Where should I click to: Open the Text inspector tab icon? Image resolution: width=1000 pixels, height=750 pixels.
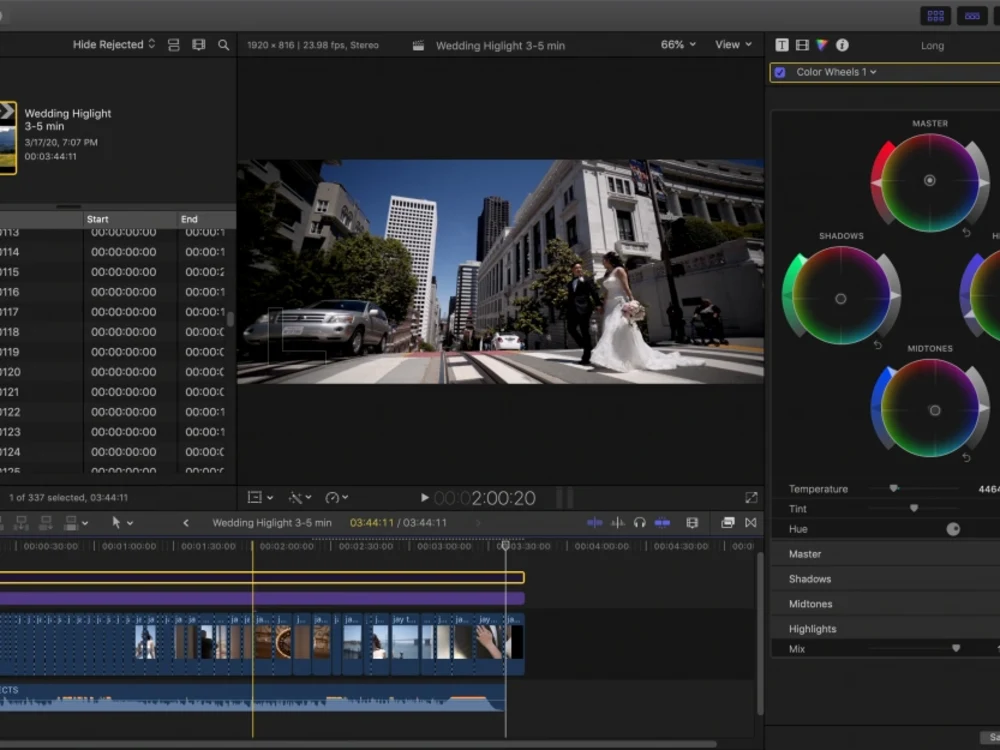[x=781, y=45]
